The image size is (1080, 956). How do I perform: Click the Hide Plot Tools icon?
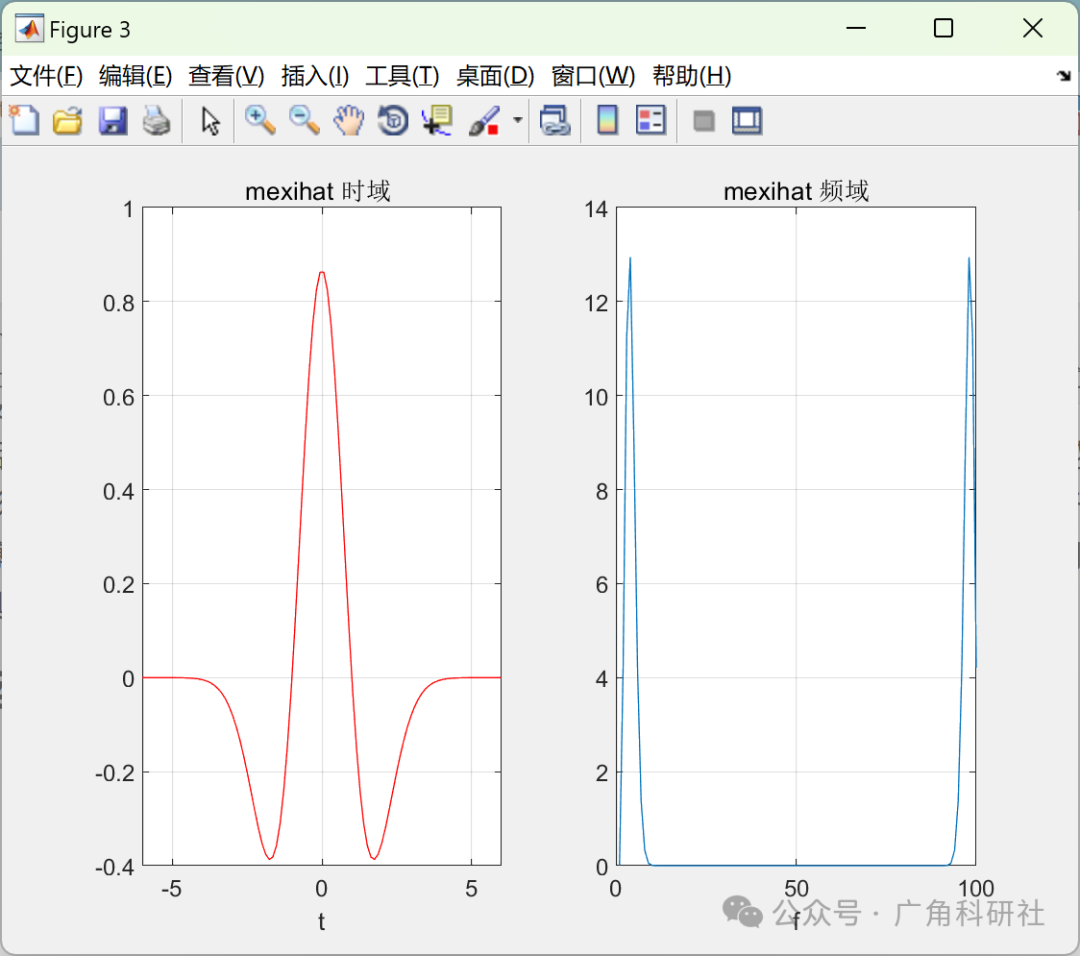(x=703, y=121)
